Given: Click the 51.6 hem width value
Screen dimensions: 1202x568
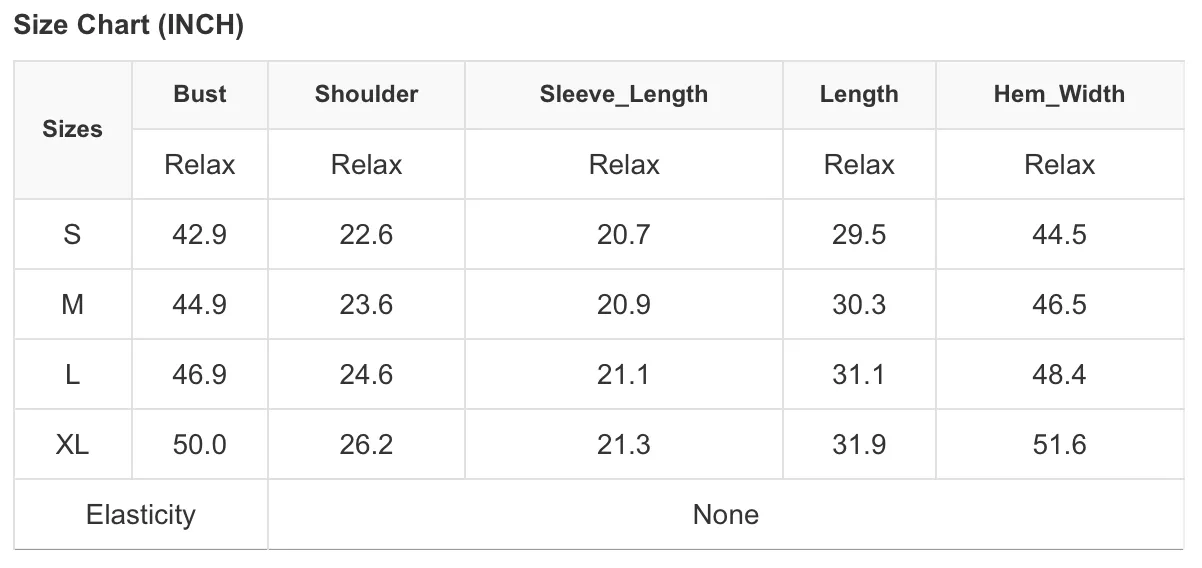Looking at the screenshot, I should (1059, 444).
